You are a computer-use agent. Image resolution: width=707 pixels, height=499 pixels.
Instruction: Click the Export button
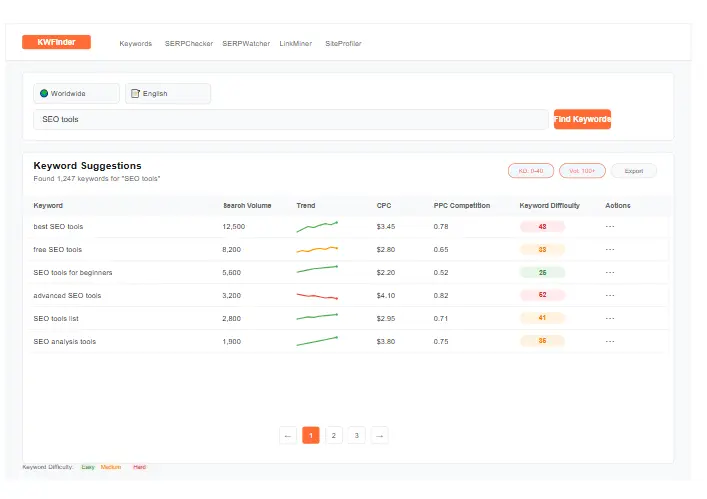coord(634,171)
